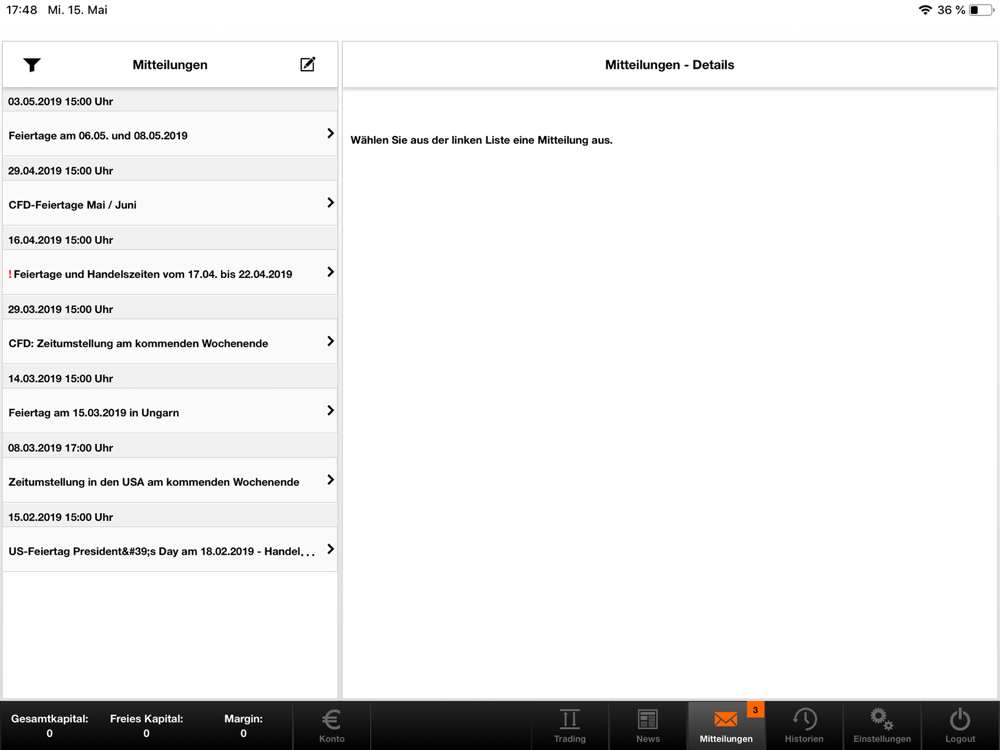Tap the Wi-Fi status icon
The image size is (1000, 750).
coord(925,10)
